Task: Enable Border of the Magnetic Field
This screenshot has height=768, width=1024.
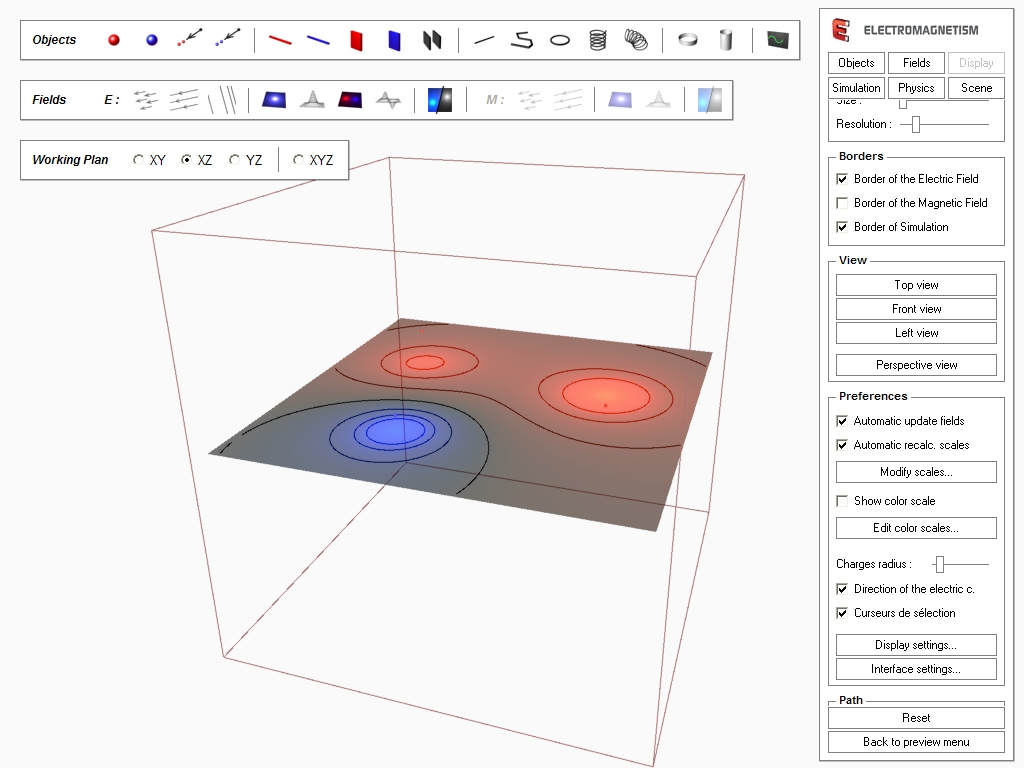Action: pyautogui.click(x=842, y=203)
